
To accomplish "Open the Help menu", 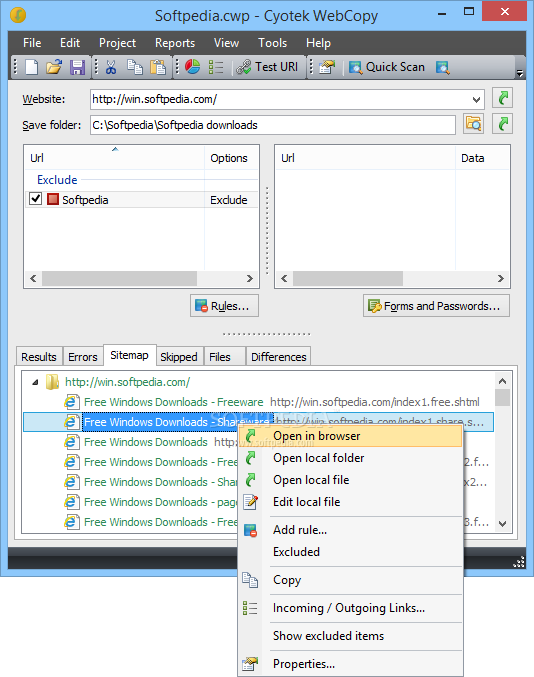I will 318,43.
